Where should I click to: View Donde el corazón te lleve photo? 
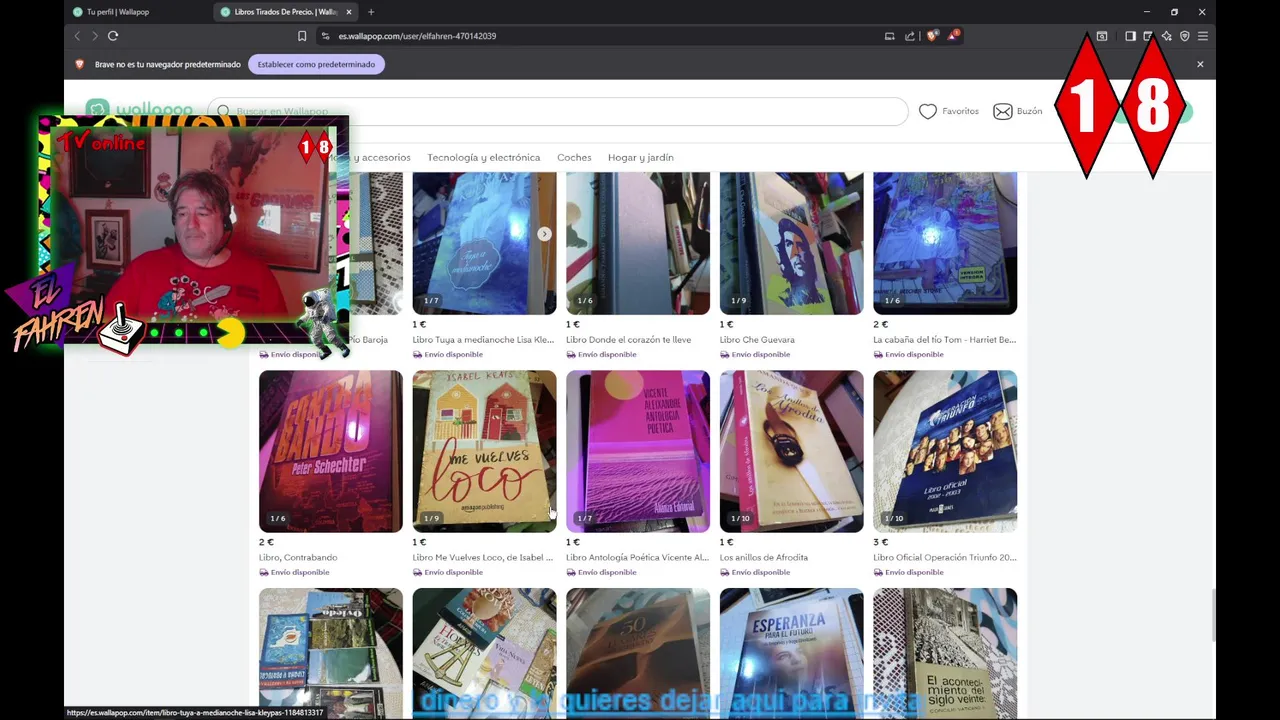(x=638, y=243)
